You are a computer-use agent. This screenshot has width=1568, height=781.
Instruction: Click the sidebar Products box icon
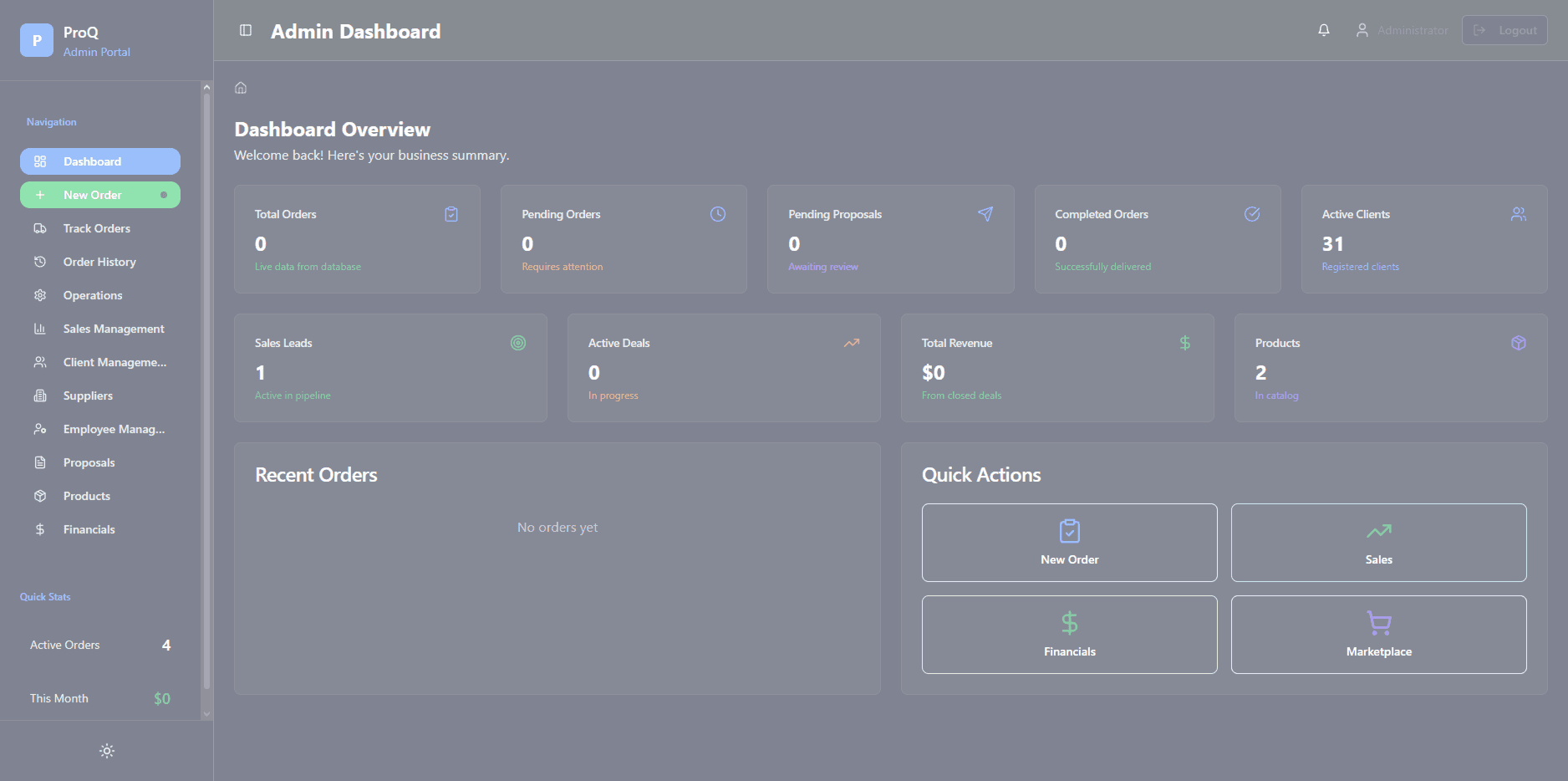(x=40, y=496)
